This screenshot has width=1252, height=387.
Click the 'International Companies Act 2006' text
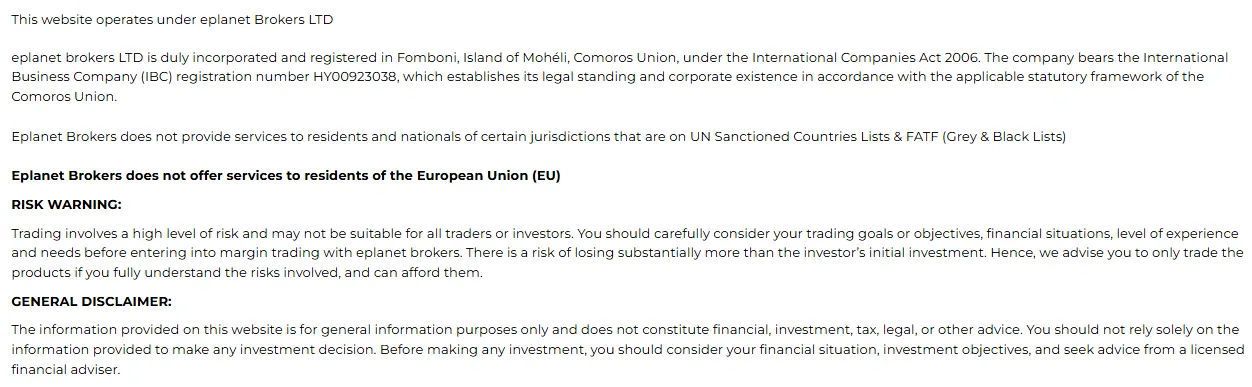click(868, 58)
